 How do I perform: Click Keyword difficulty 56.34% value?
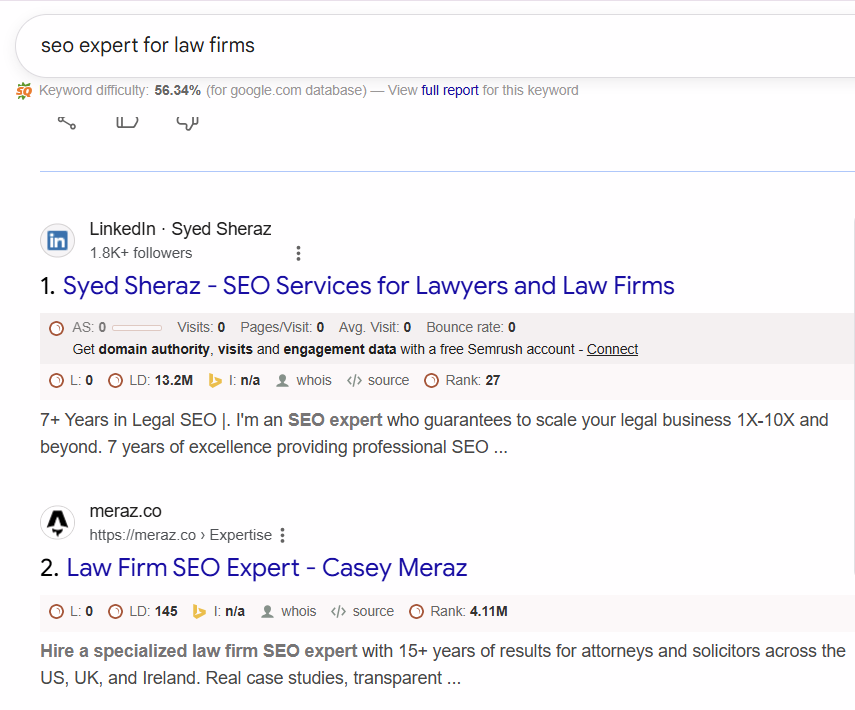click(x=178, y=90)
